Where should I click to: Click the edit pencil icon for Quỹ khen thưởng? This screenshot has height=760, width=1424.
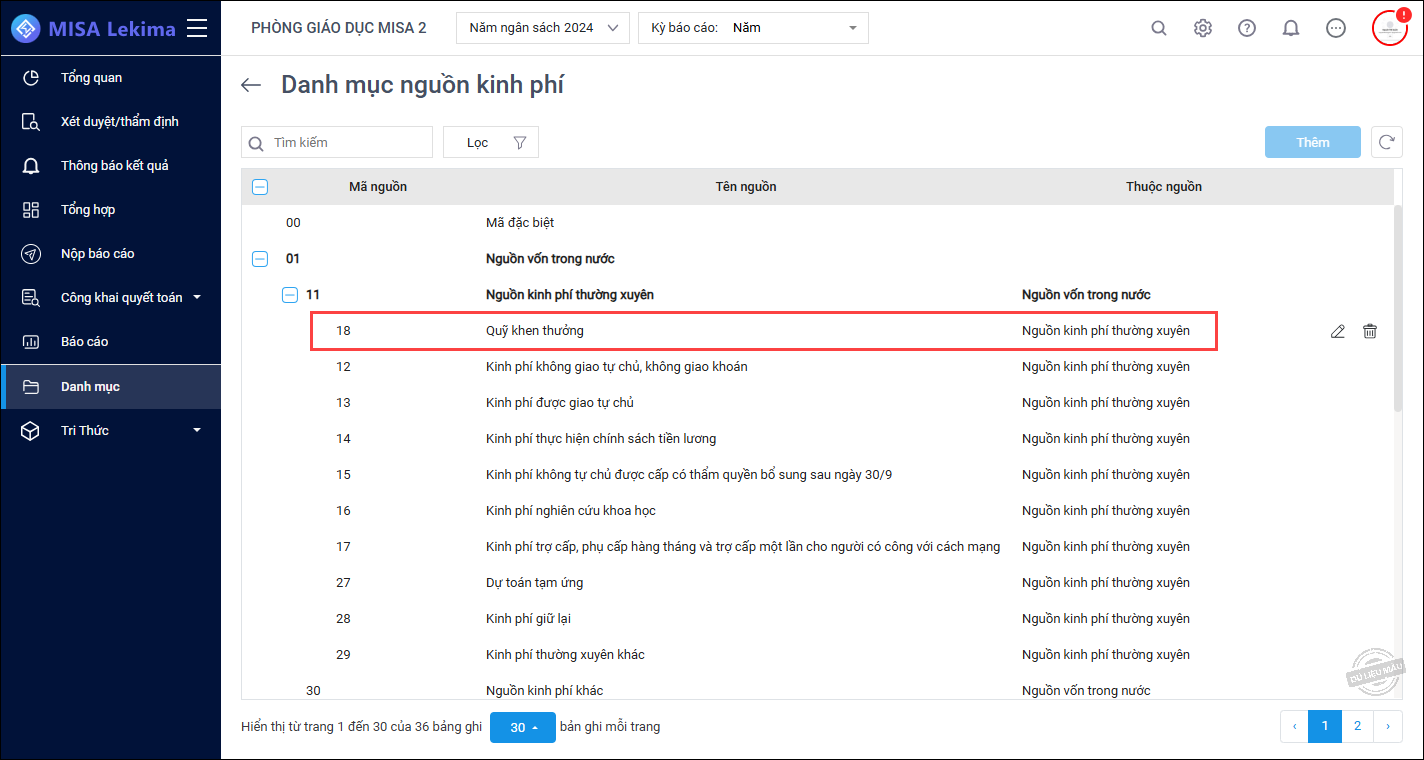[x=1337, y=331]
